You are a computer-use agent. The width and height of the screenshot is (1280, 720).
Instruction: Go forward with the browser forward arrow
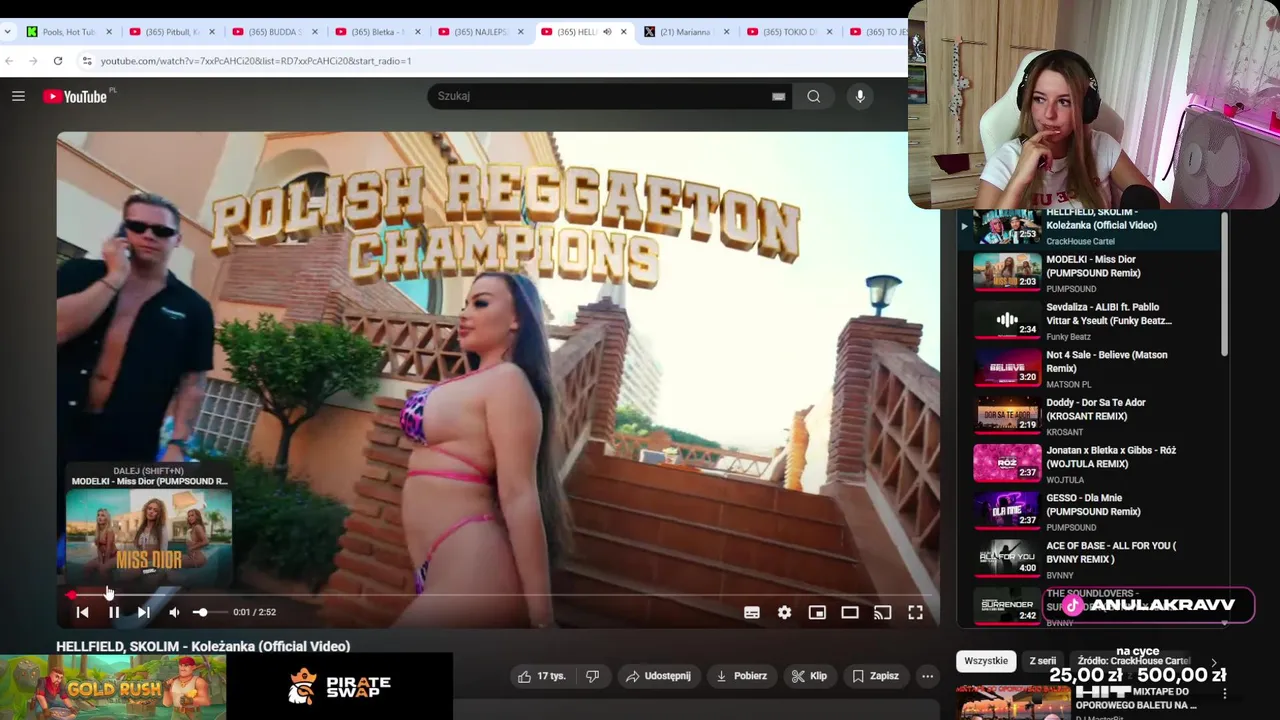point(34,61)
